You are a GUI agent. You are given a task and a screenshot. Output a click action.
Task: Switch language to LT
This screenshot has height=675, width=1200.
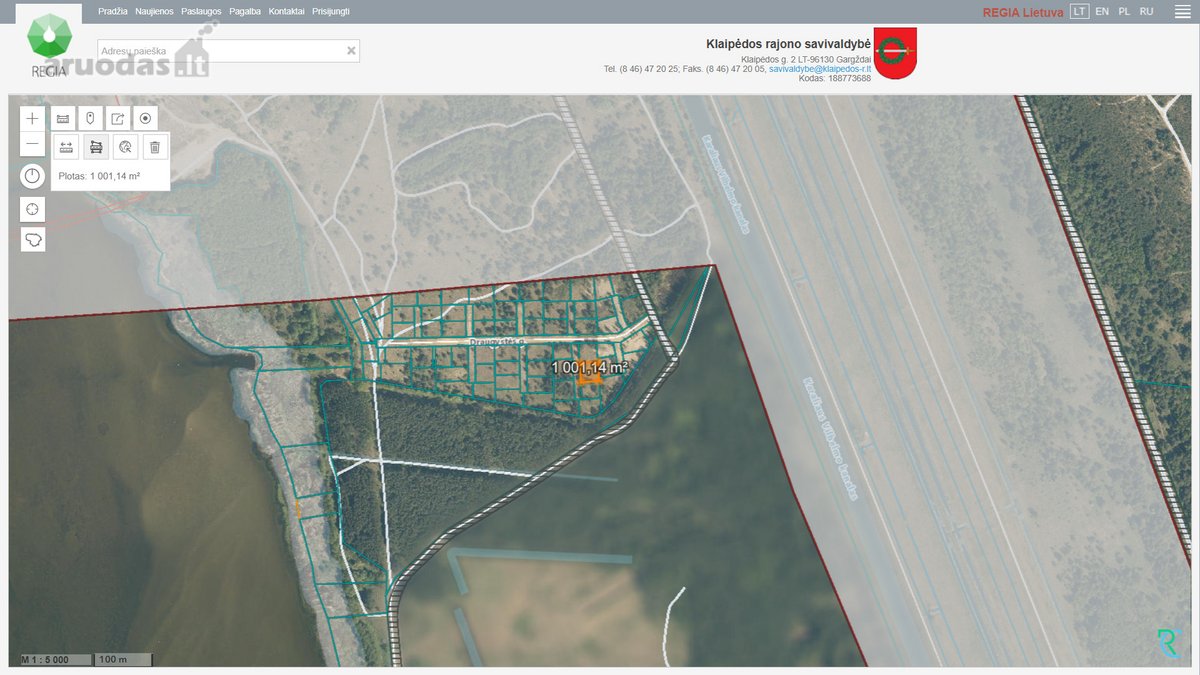click(x=1079, y=11)
